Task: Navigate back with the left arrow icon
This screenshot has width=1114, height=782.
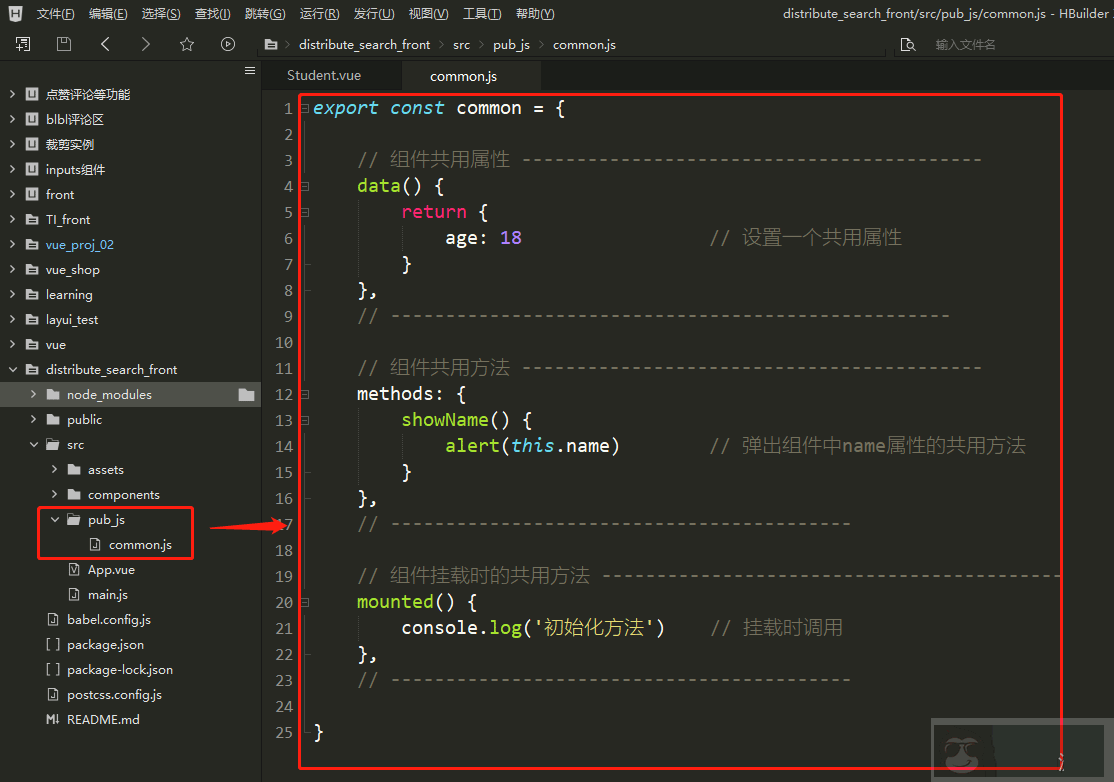Action: pos(104,44)
